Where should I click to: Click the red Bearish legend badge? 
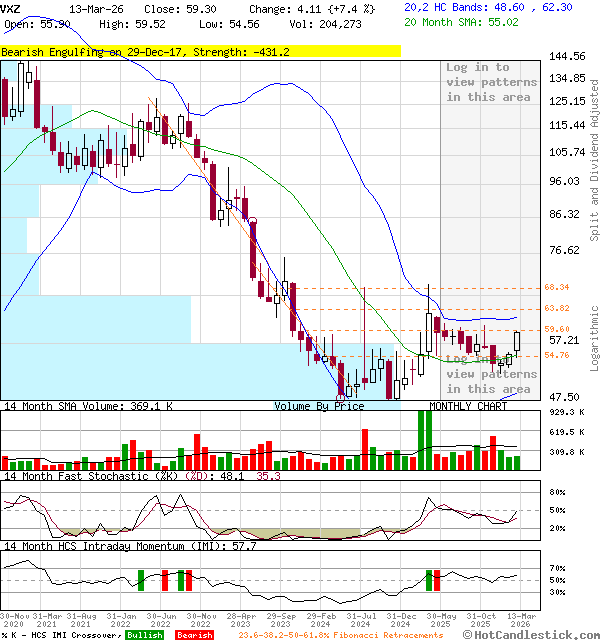[x=194, y=634]
